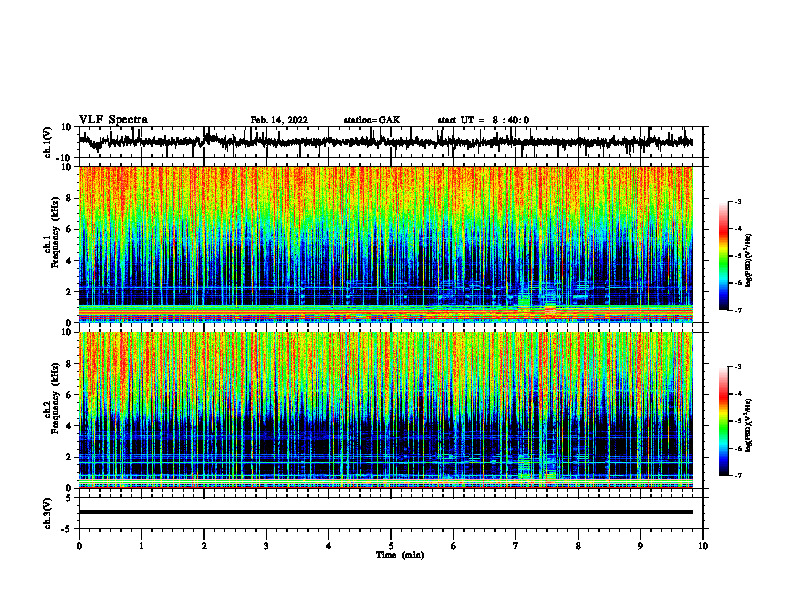Click the "8" kHz tick of ch.1 spectrogram
The image size is (792, 612).
coord(70,198)
